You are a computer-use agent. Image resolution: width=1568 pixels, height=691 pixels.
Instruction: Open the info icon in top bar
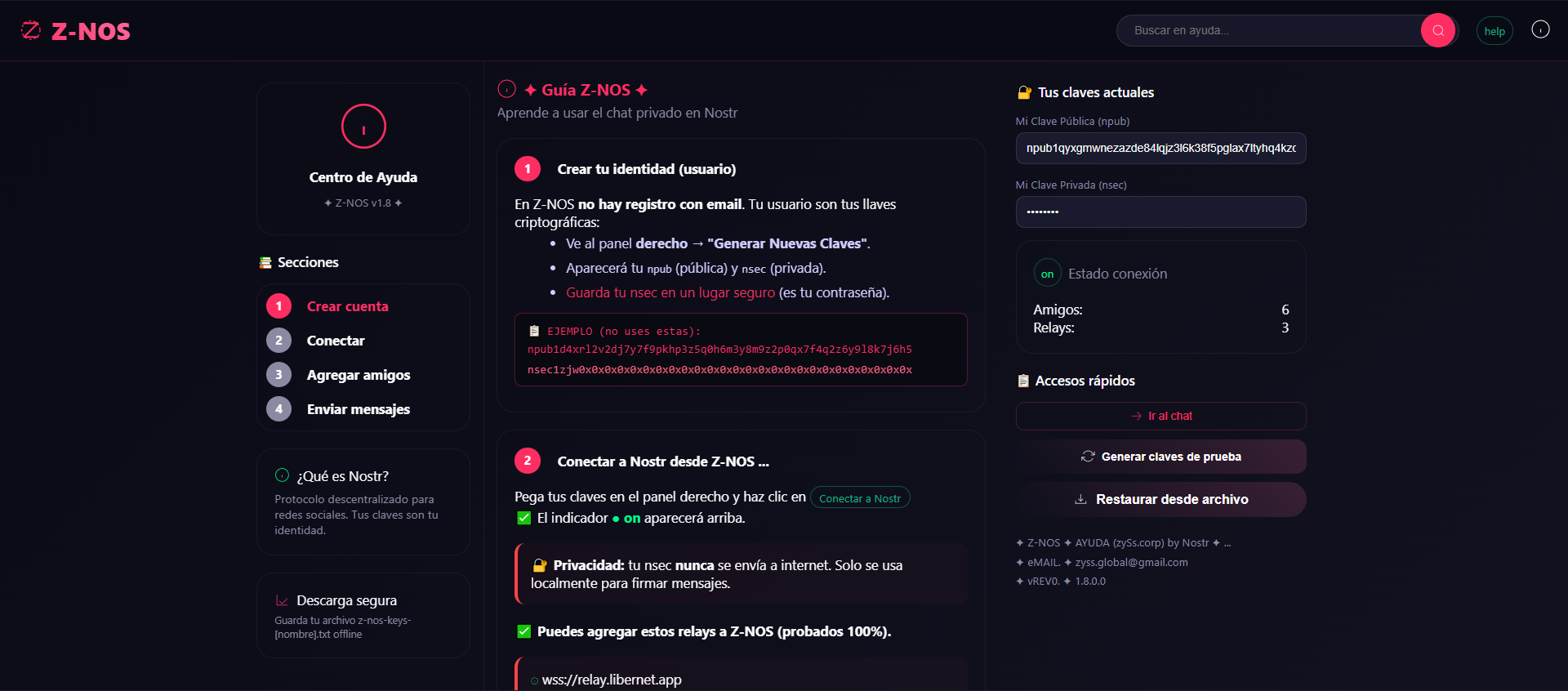[x=1540, y=29]
